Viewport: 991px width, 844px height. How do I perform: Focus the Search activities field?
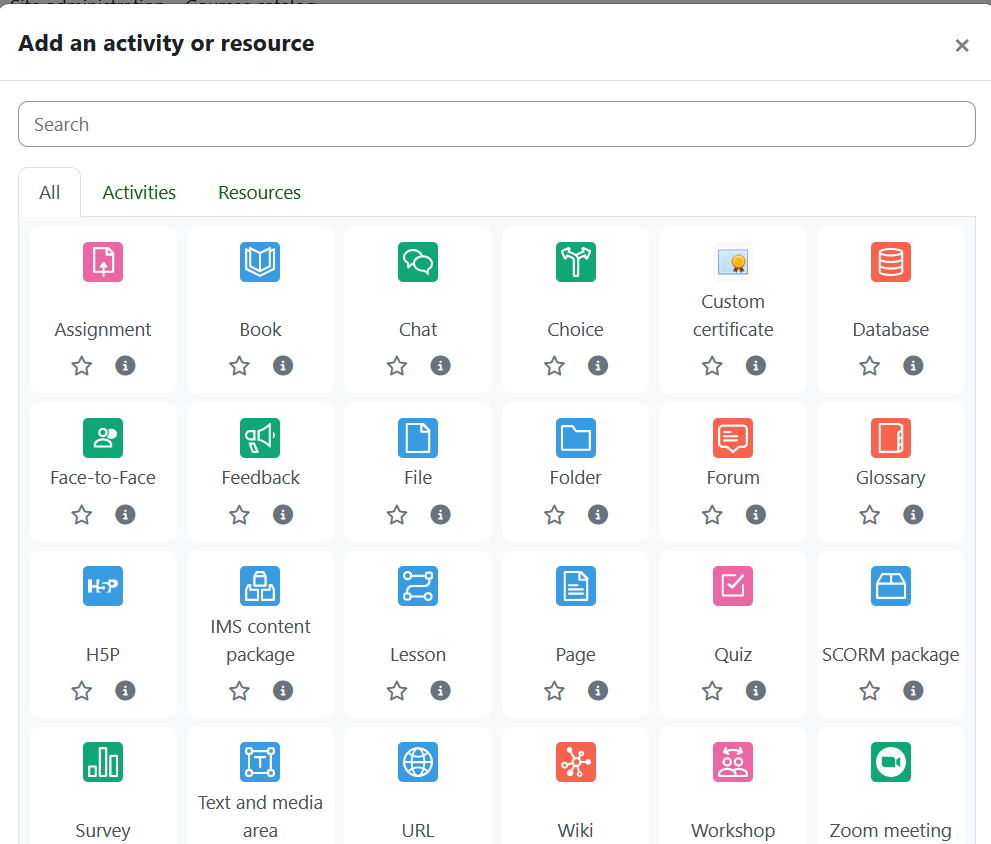(x=496, y=124)
